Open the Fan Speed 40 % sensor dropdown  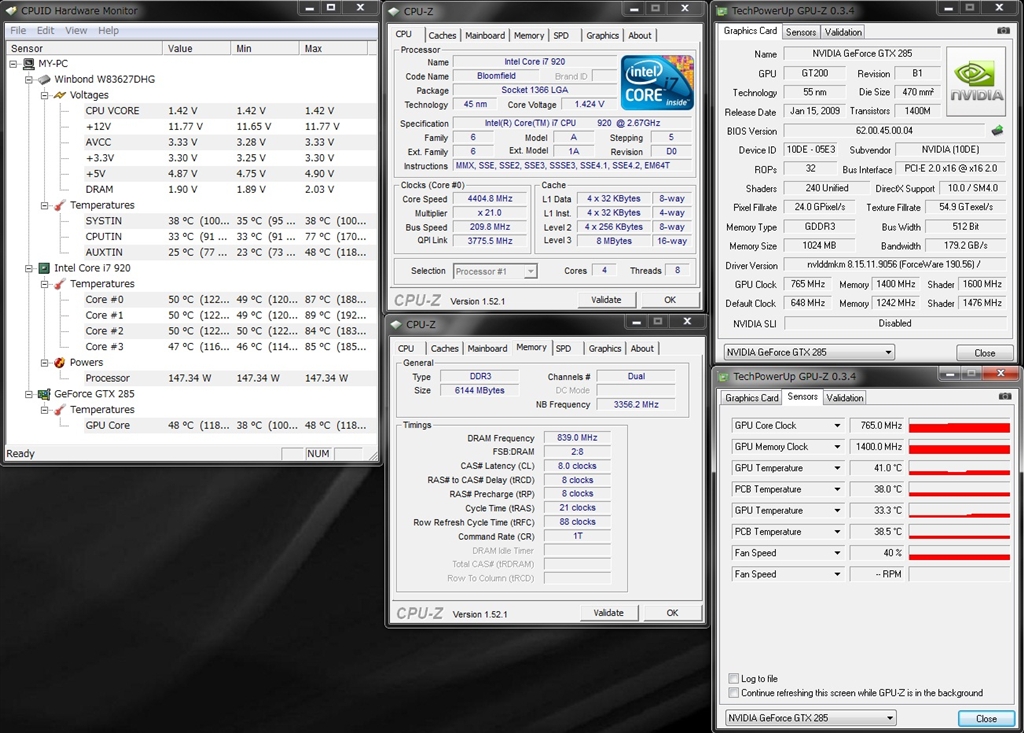click(x=837, y=553)
